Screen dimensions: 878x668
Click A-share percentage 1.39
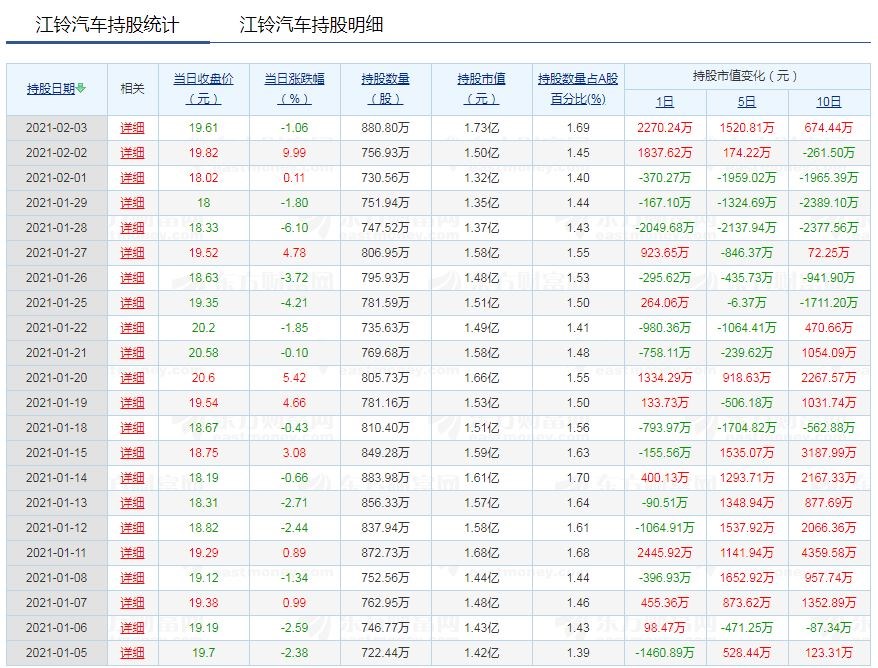(578, 653)
